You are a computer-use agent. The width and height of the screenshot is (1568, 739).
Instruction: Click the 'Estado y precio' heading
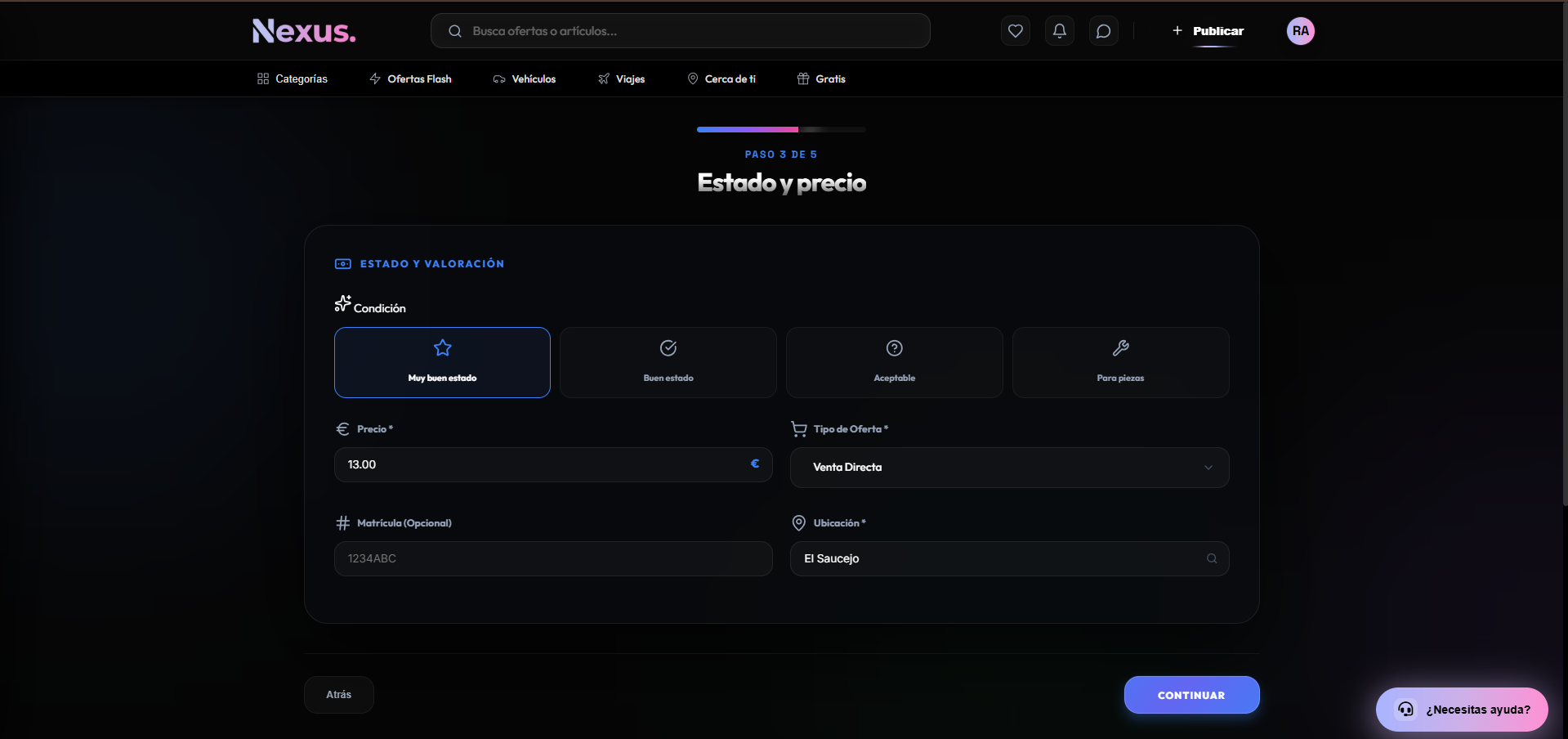pos(781,182)
